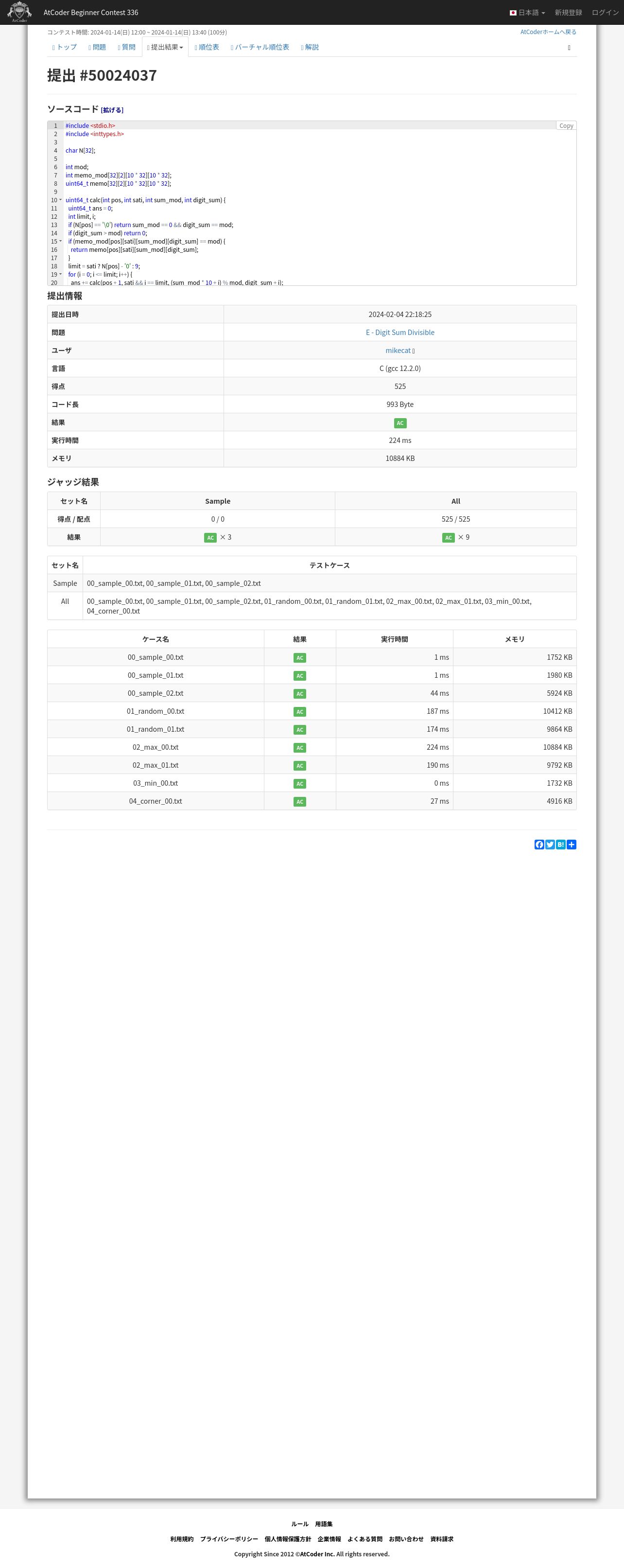The width and height of the screenshot is (624, 1568).
Task: Click AC badge in 03_min_00.txt row
Action: click(x=299, y=783)
